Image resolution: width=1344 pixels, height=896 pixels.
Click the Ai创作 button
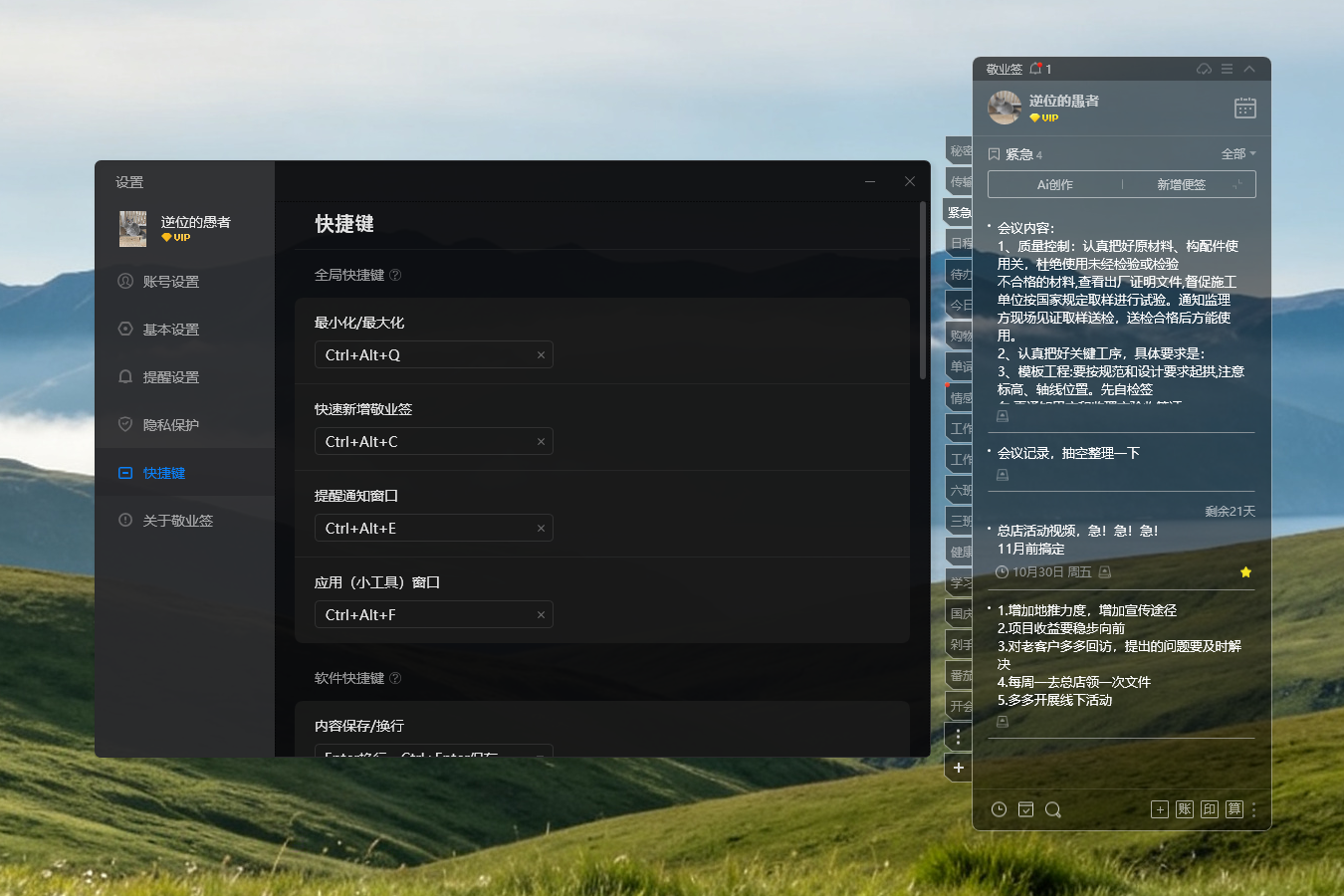pos(1055,184)
